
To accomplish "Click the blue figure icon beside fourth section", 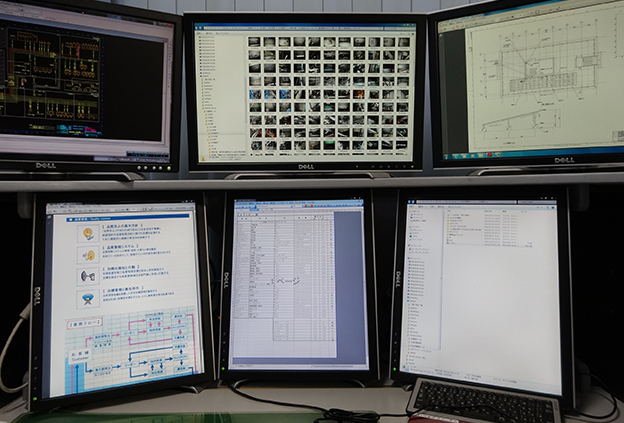I will tap(88, 298).
